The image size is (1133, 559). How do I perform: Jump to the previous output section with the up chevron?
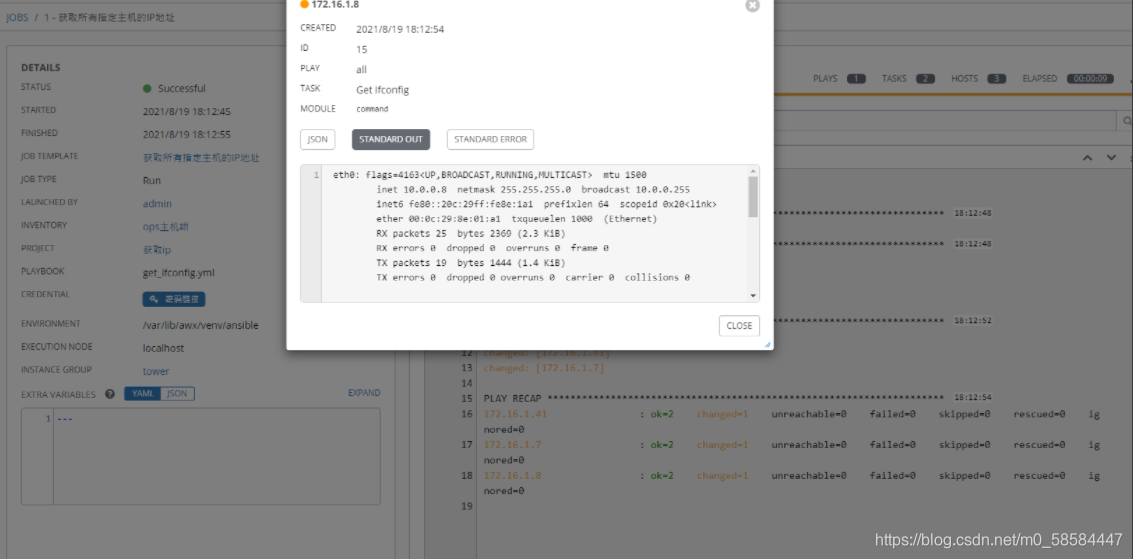[1087, 157]
